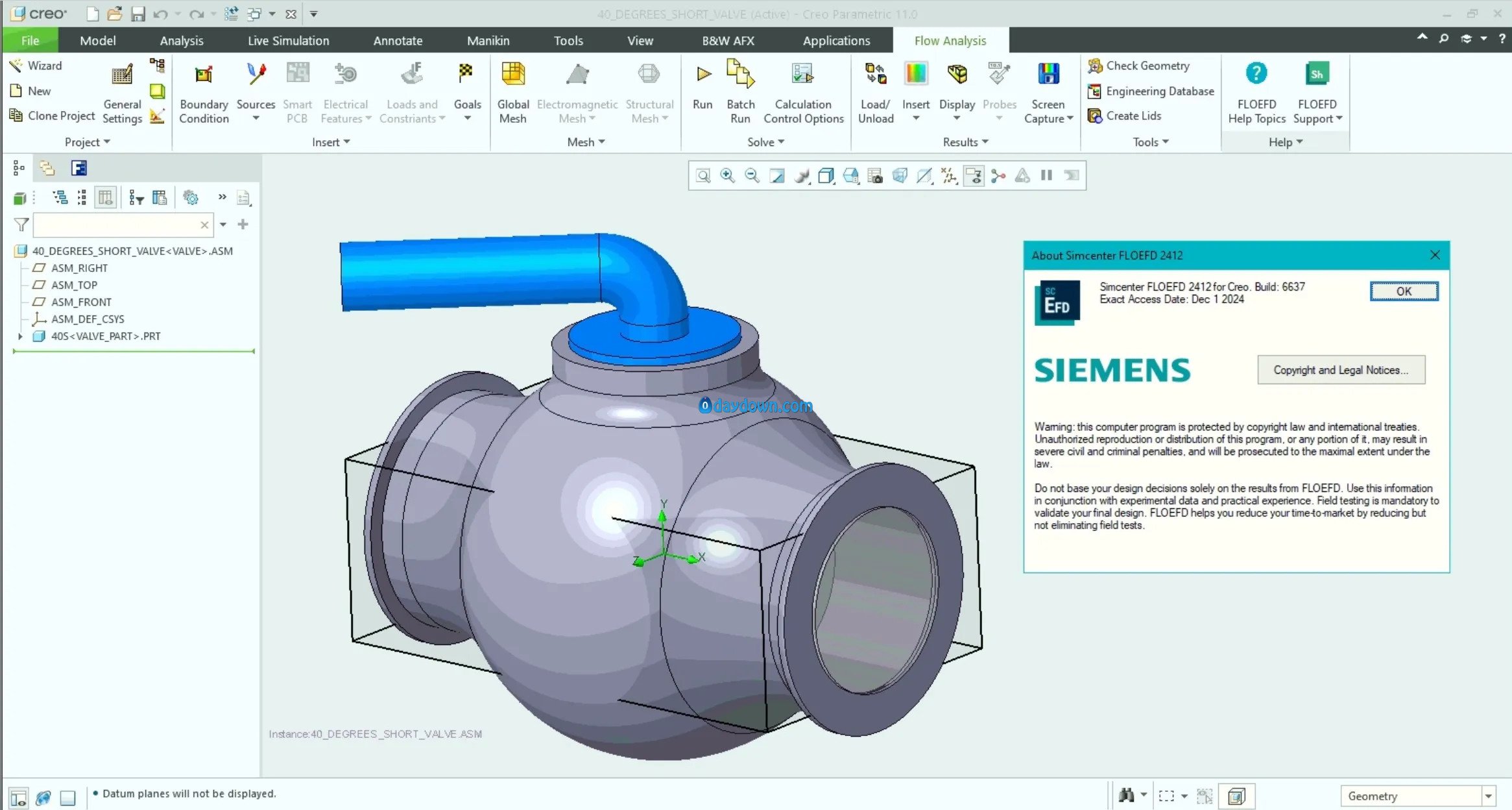
Task: Show more model tree toolbar commands
Action: click(222, 197)
